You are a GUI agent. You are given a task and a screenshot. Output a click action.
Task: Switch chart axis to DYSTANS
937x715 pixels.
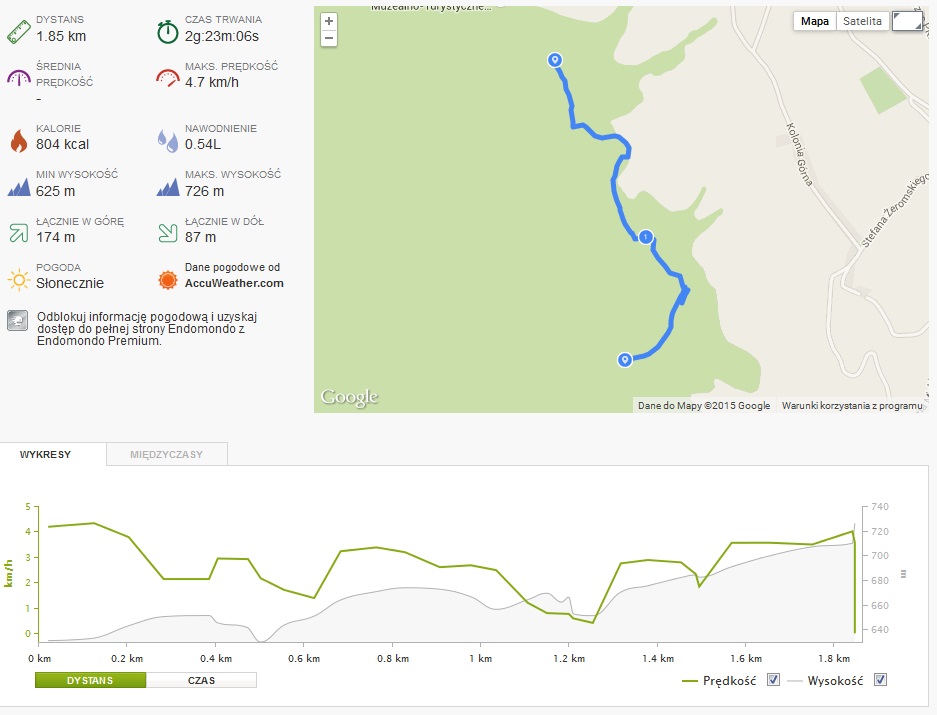tap(90, 680)
